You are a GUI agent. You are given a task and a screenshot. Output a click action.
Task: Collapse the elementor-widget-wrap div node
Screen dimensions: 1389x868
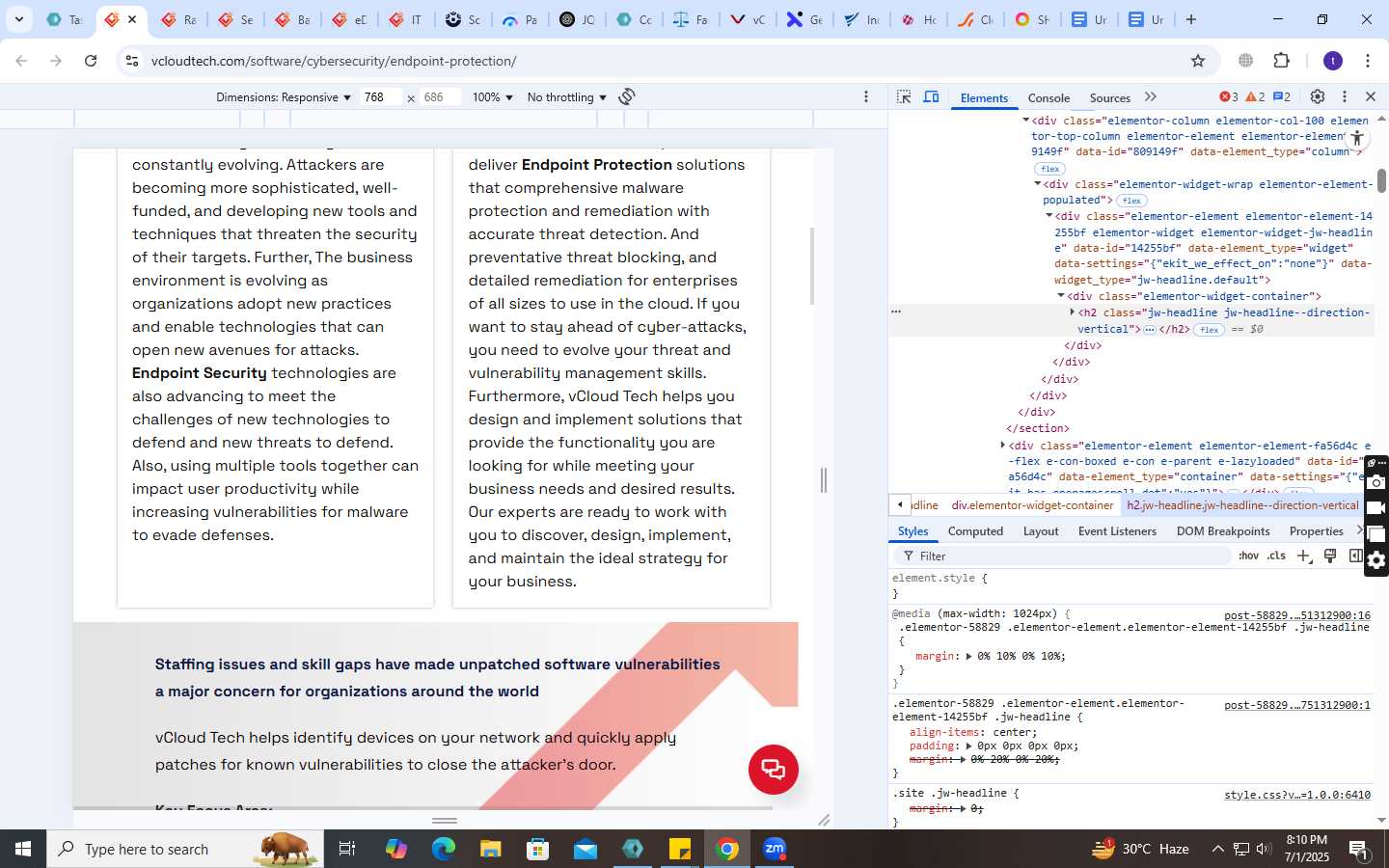1038,184
